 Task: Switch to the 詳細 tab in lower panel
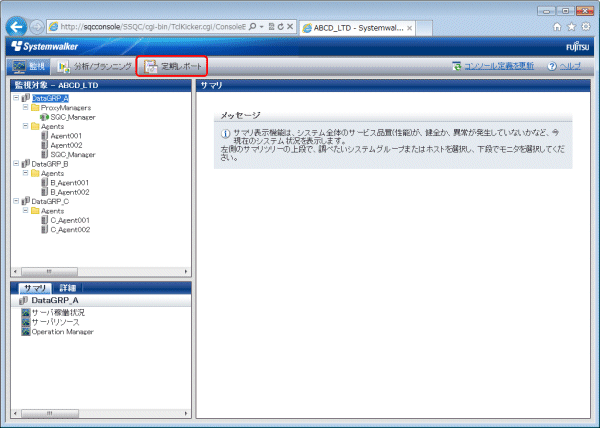(x=68, y=288)
